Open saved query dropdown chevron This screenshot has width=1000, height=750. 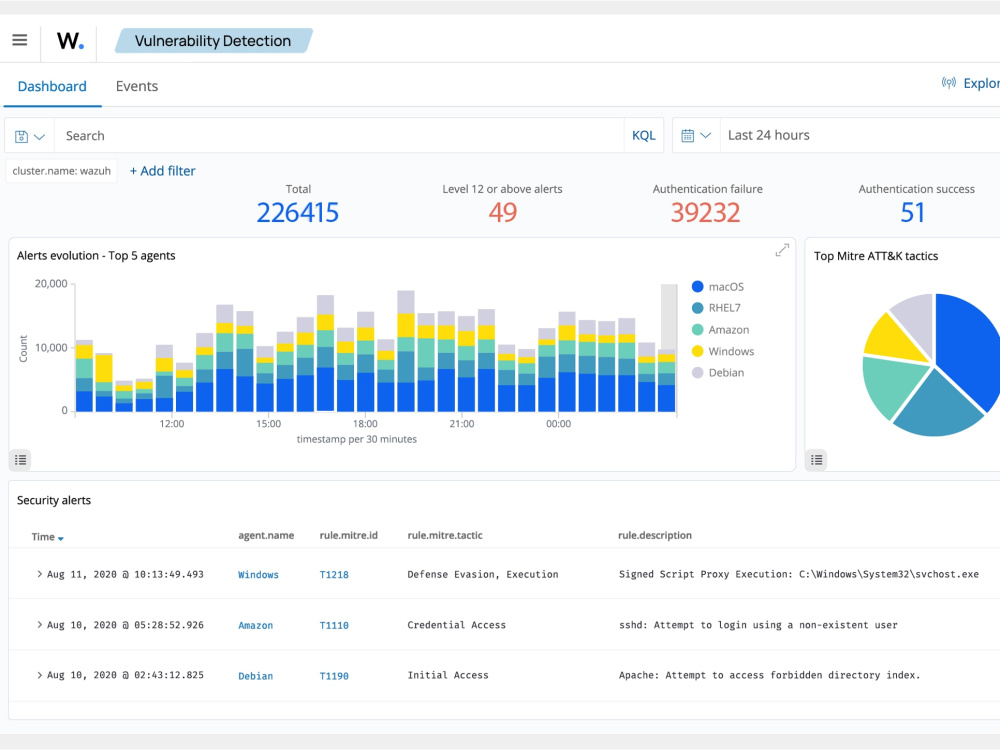[40, 136]
